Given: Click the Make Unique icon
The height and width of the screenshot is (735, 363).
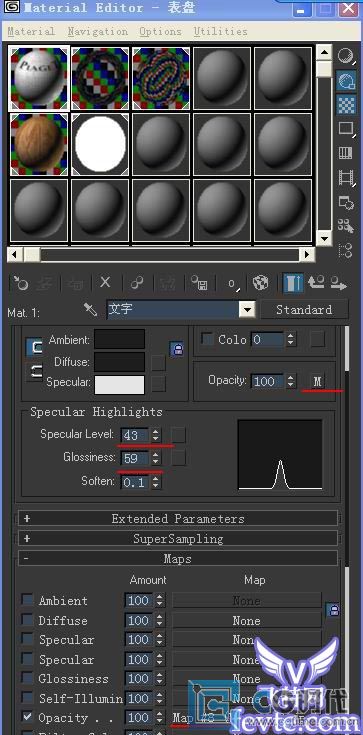Looking at the screenshot, I should 168,283.
